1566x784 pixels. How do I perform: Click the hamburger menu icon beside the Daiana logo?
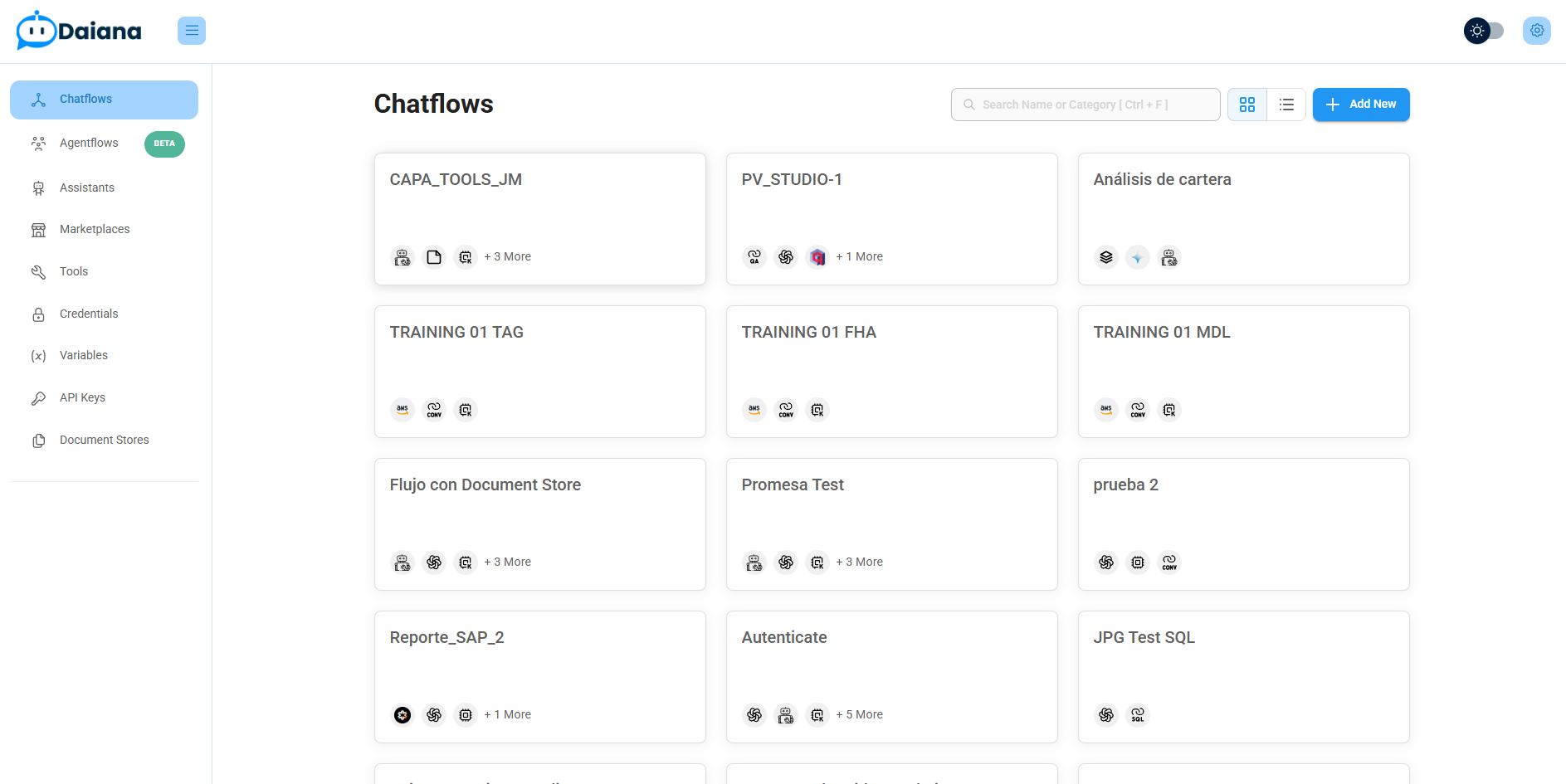coord(192,31)
